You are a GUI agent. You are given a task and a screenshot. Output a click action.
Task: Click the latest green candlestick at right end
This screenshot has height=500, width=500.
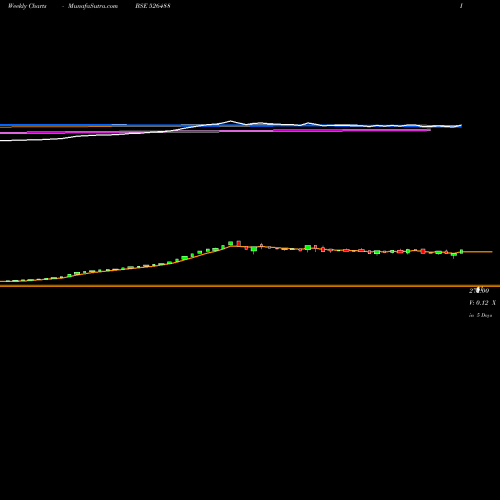point(462,252)
